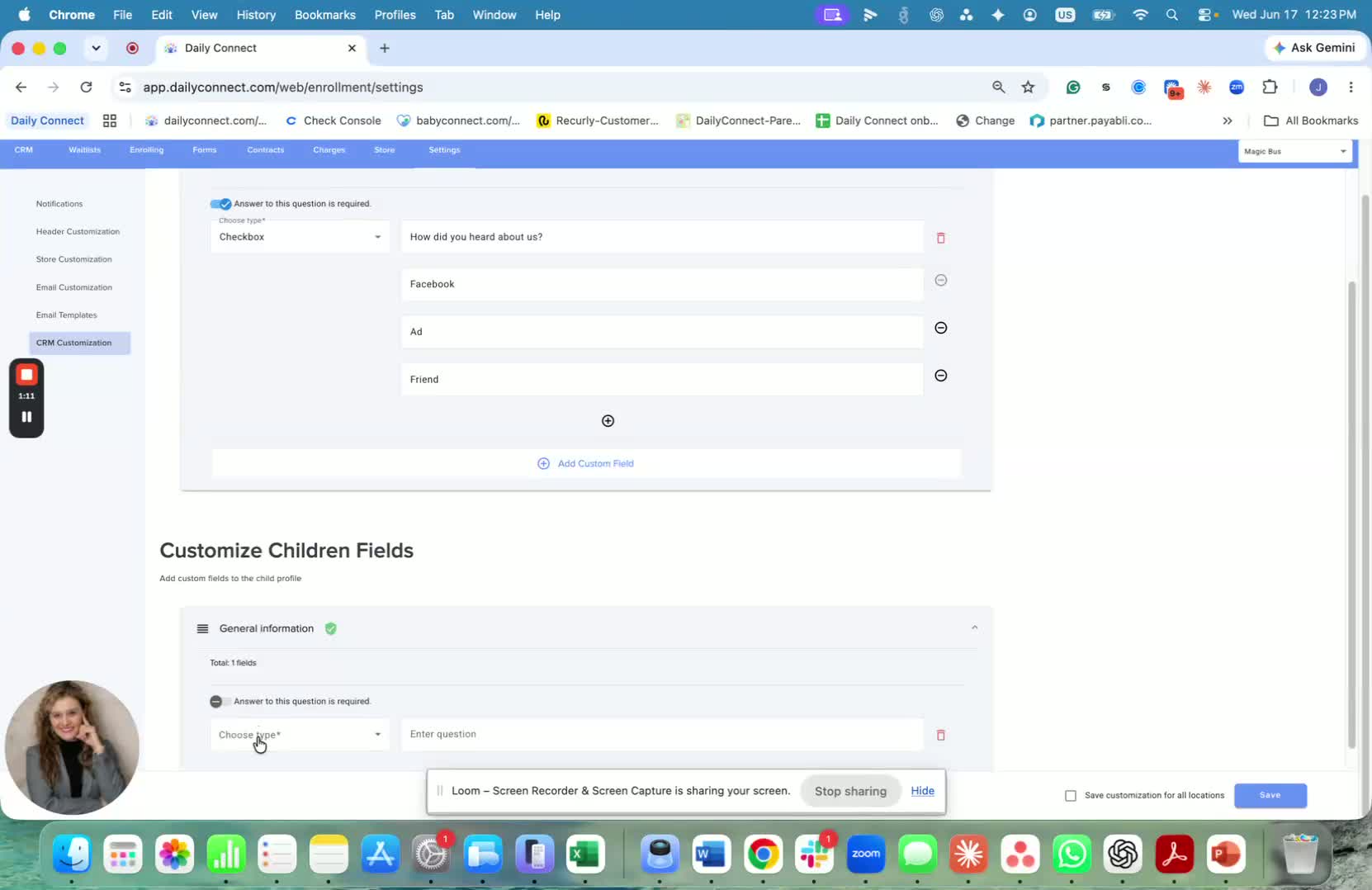This screenshot has height=890, width=1372.
Task: Open the Zoom extension in the toolbar
Action: pos(1237,87)
